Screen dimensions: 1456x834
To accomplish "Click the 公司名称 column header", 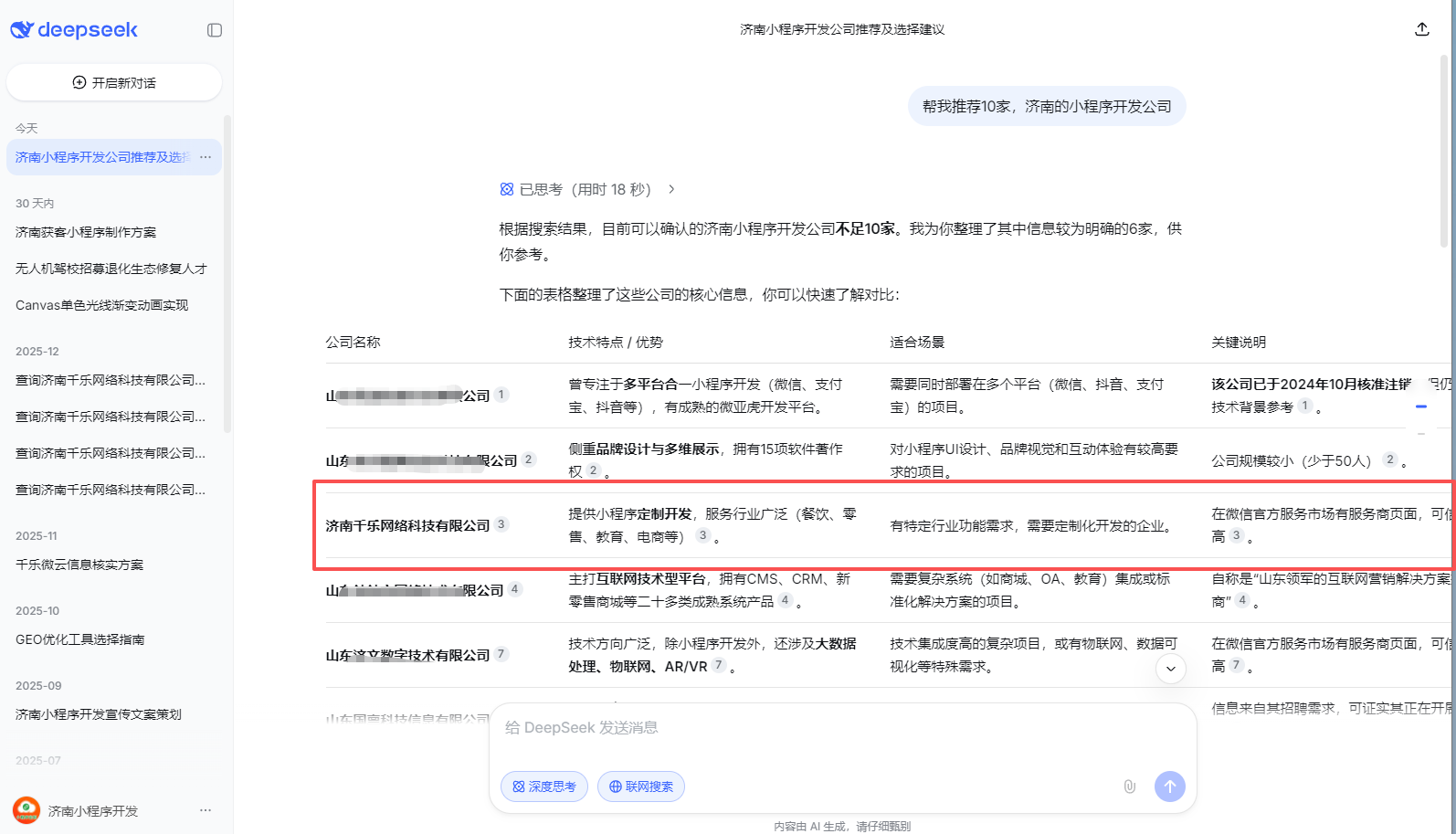I will [x=353, y=342].
